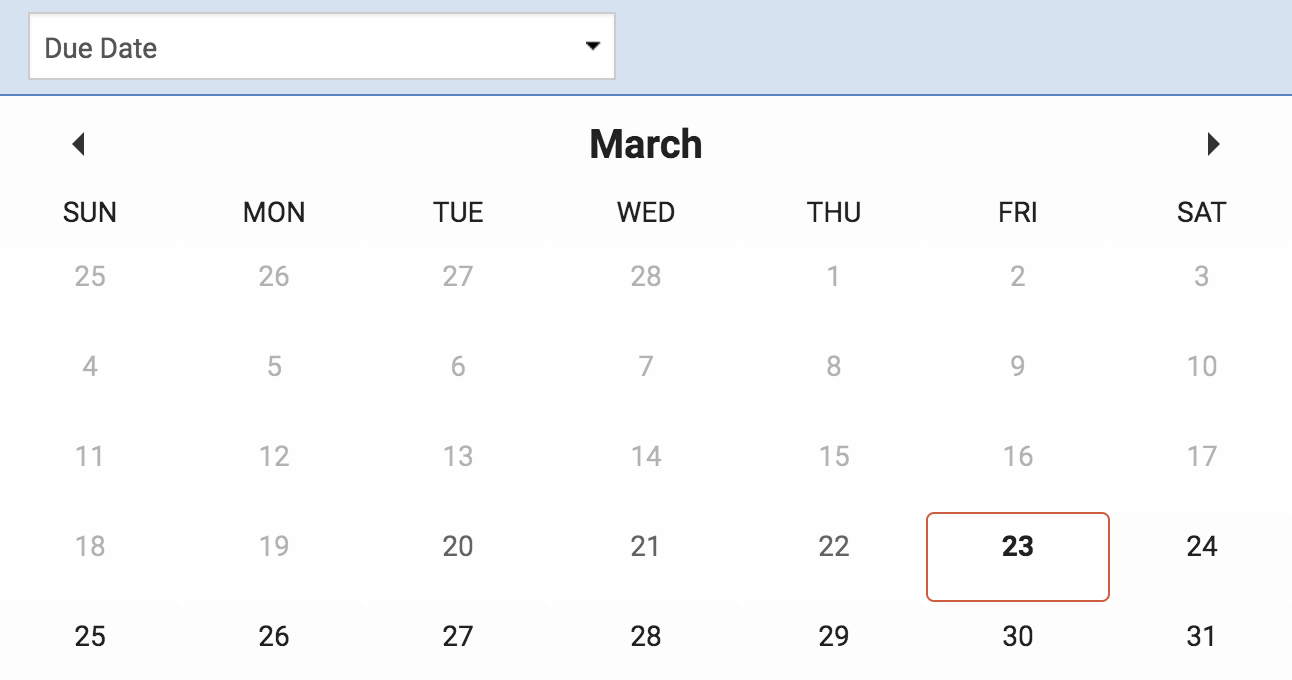Pick Saturday March 24
This screenshot has height=680, width=1292.
pos(1202,546)
